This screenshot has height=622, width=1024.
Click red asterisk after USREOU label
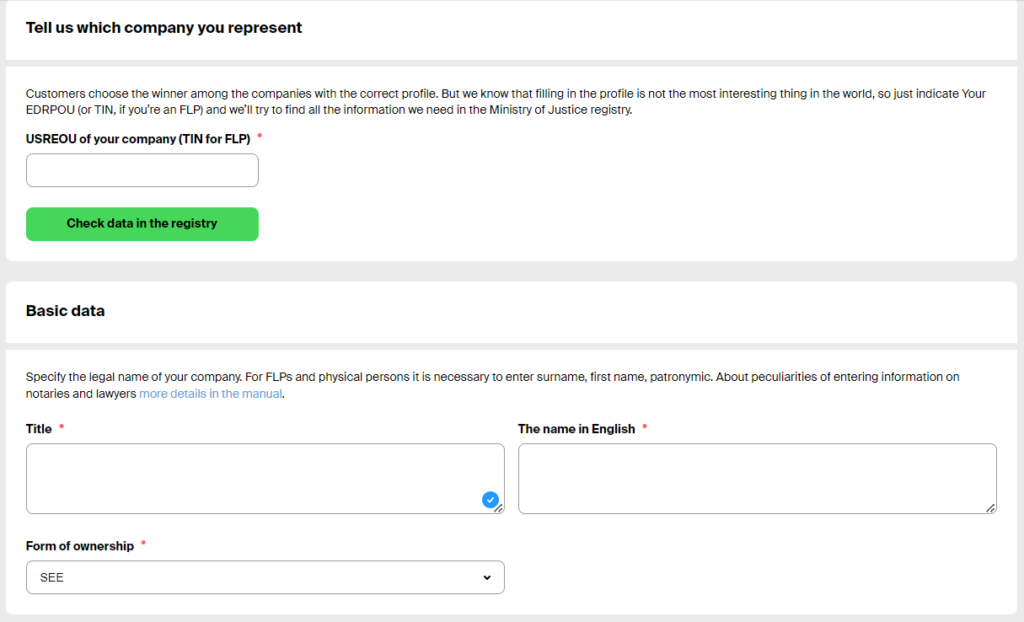coord(260,137)
